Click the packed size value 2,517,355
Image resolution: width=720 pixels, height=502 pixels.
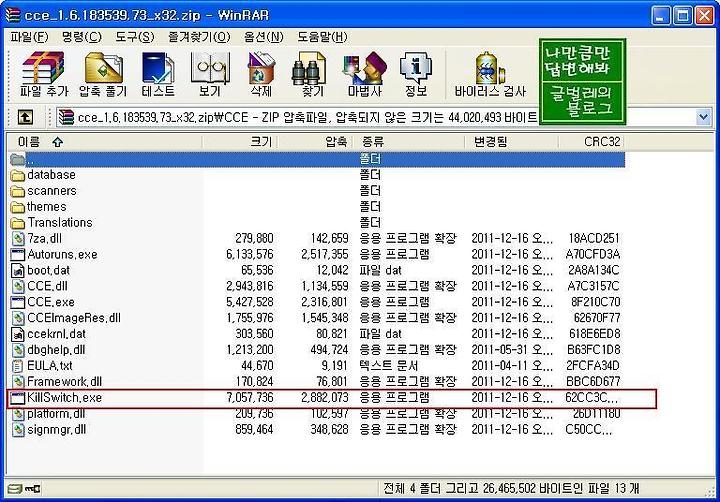[x=325, y=254]
